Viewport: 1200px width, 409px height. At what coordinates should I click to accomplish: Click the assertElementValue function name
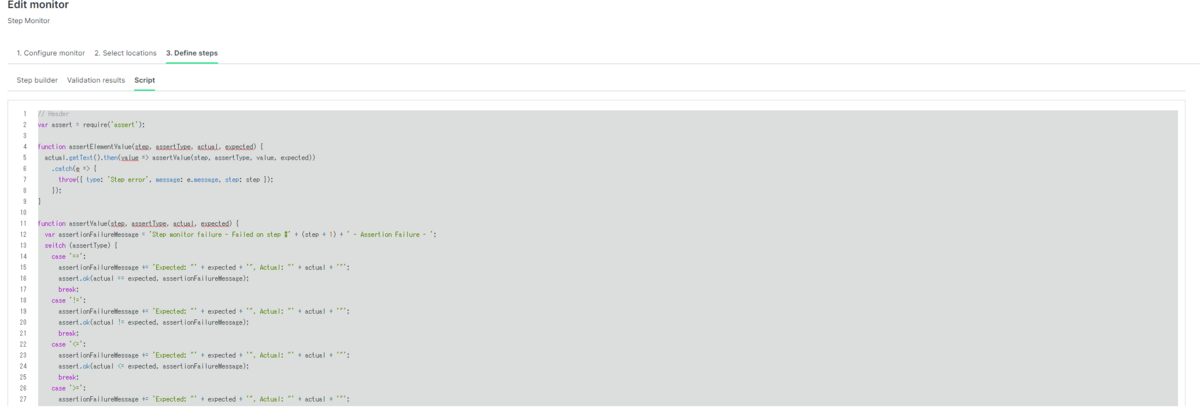pyautogui.click(x=96, y=146)
